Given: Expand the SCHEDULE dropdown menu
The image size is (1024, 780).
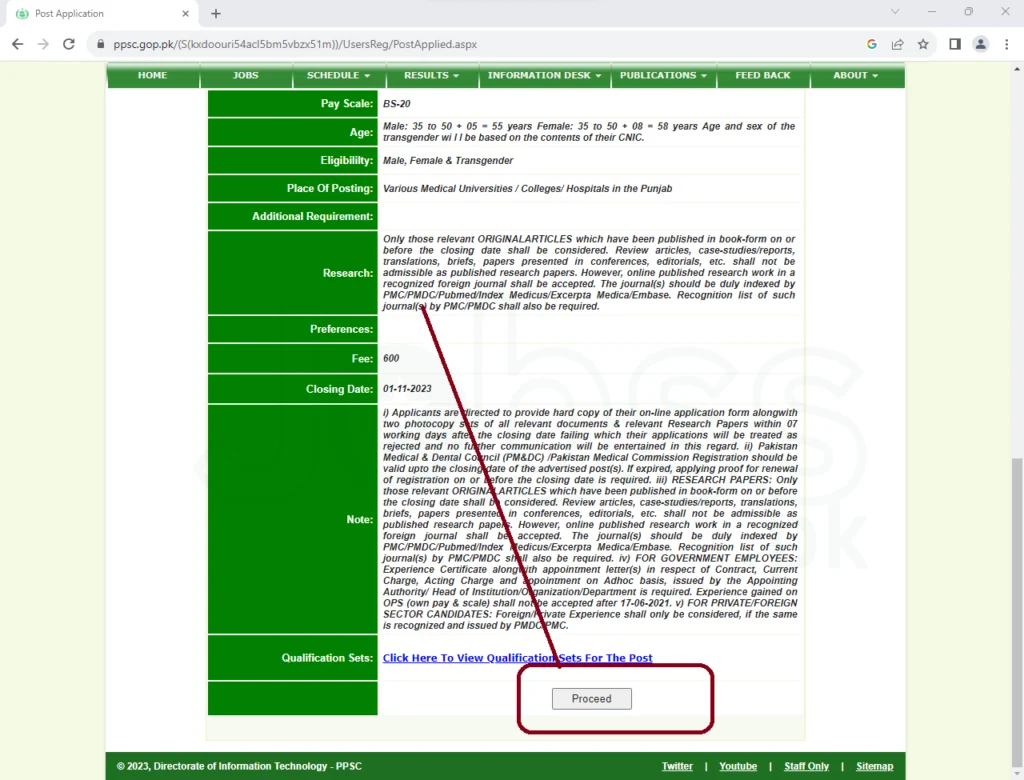Looking at the screenshot, I should coord(338,75).
